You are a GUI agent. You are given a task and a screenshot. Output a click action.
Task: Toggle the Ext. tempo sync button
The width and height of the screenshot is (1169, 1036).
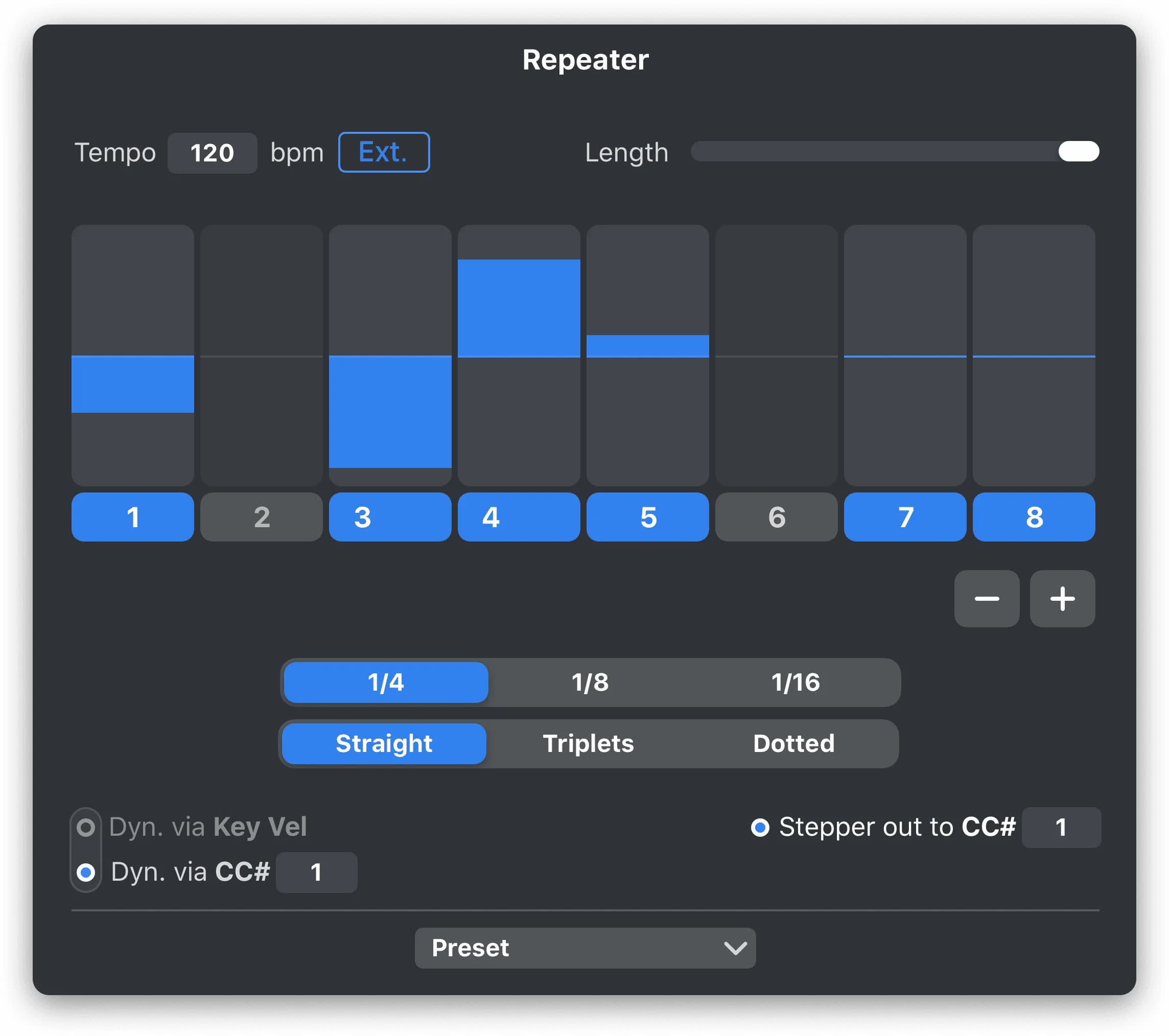(384, 152)
